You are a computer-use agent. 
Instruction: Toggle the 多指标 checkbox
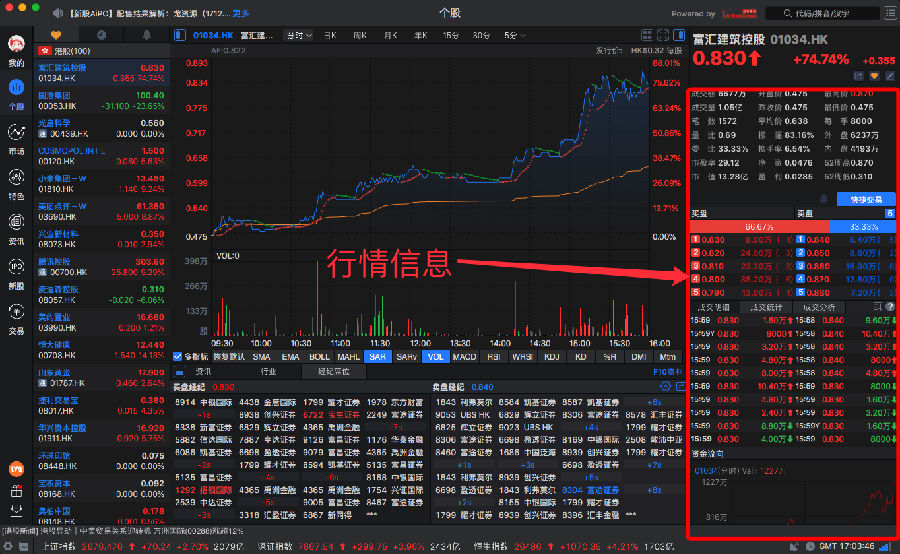[x=177, y=357]
